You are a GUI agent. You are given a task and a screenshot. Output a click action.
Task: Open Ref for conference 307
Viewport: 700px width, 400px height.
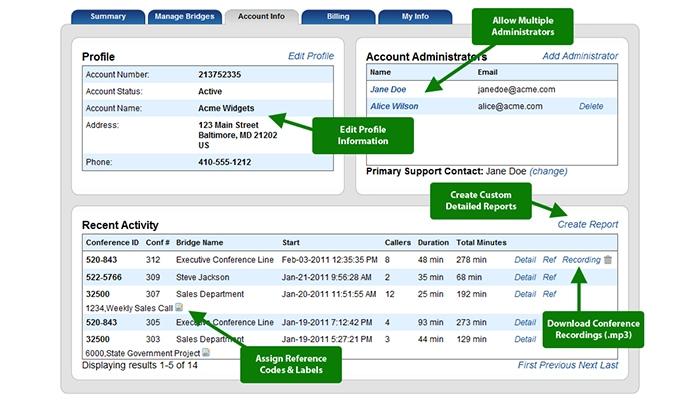549,294
